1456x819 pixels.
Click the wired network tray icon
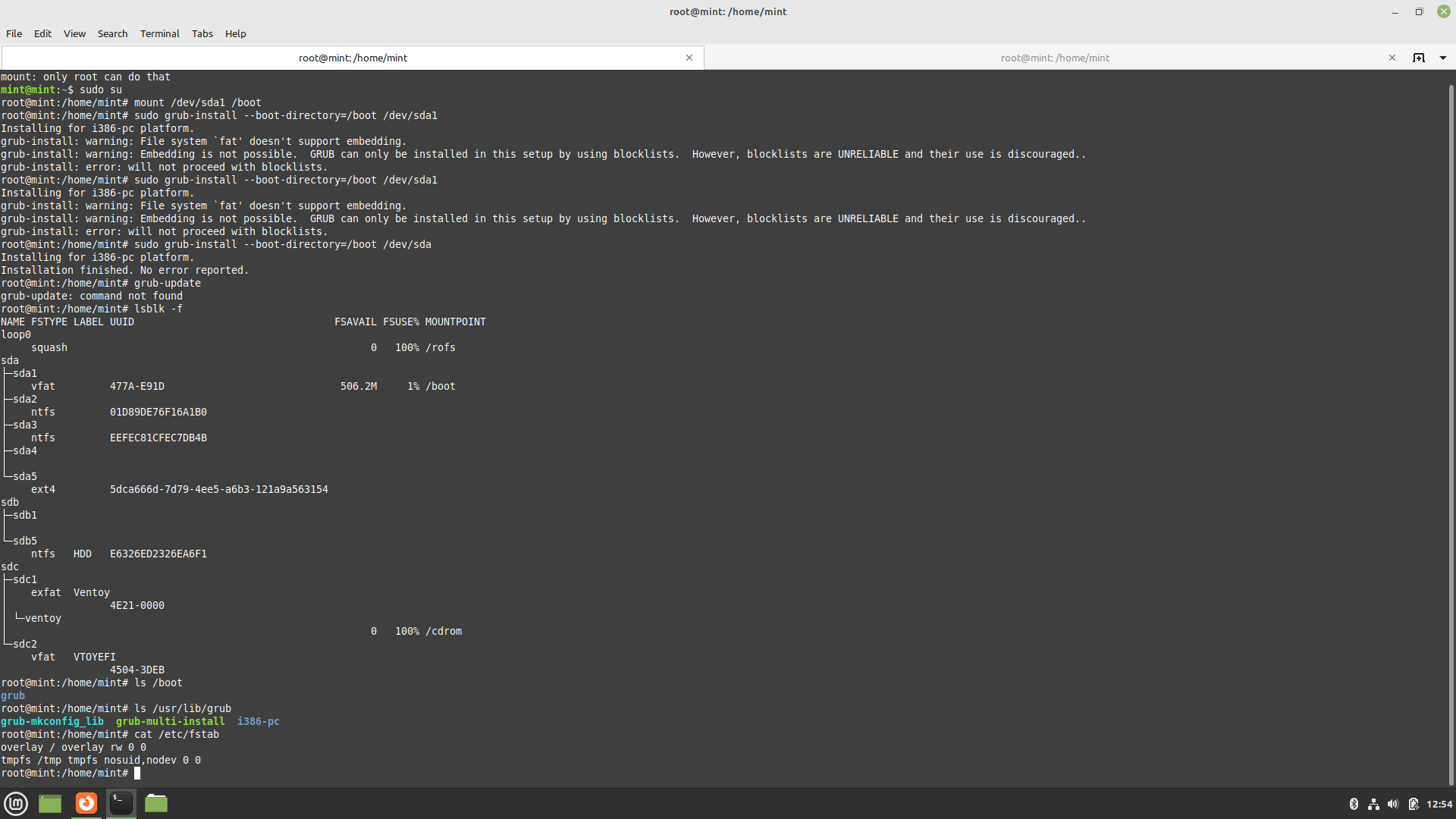click(x=1373, y=804)
